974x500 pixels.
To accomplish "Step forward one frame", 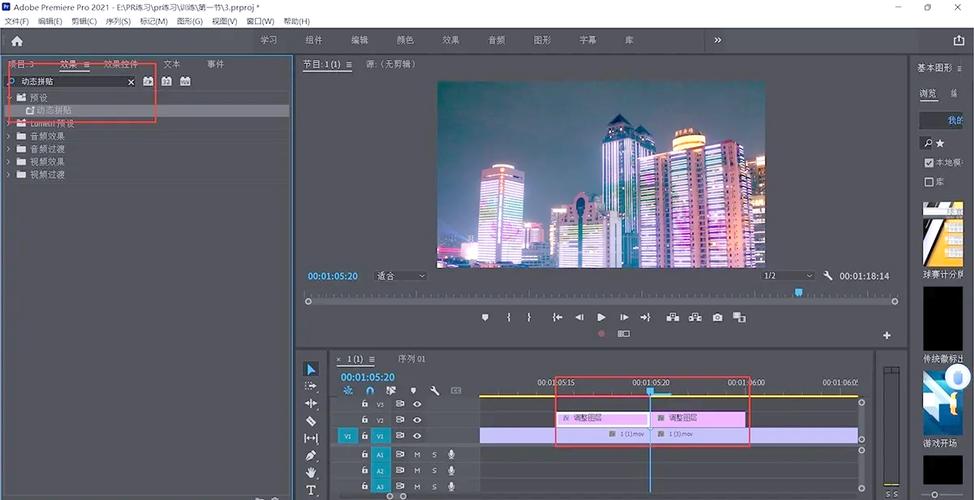I will click(x=624, y=317).
